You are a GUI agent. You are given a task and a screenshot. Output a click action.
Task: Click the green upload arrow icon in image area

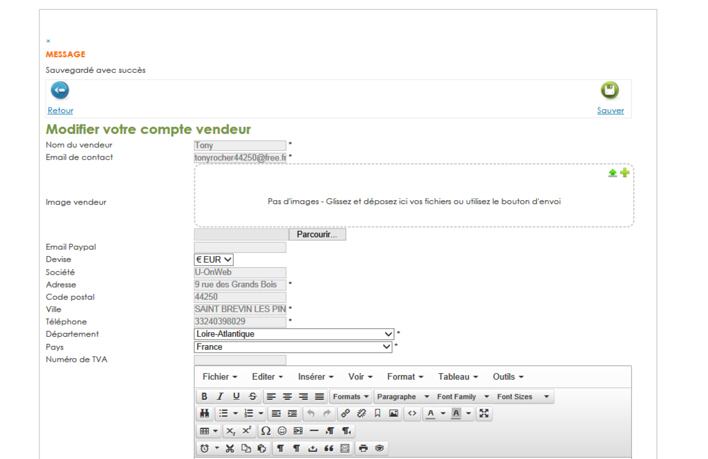(x=612, y=173)
